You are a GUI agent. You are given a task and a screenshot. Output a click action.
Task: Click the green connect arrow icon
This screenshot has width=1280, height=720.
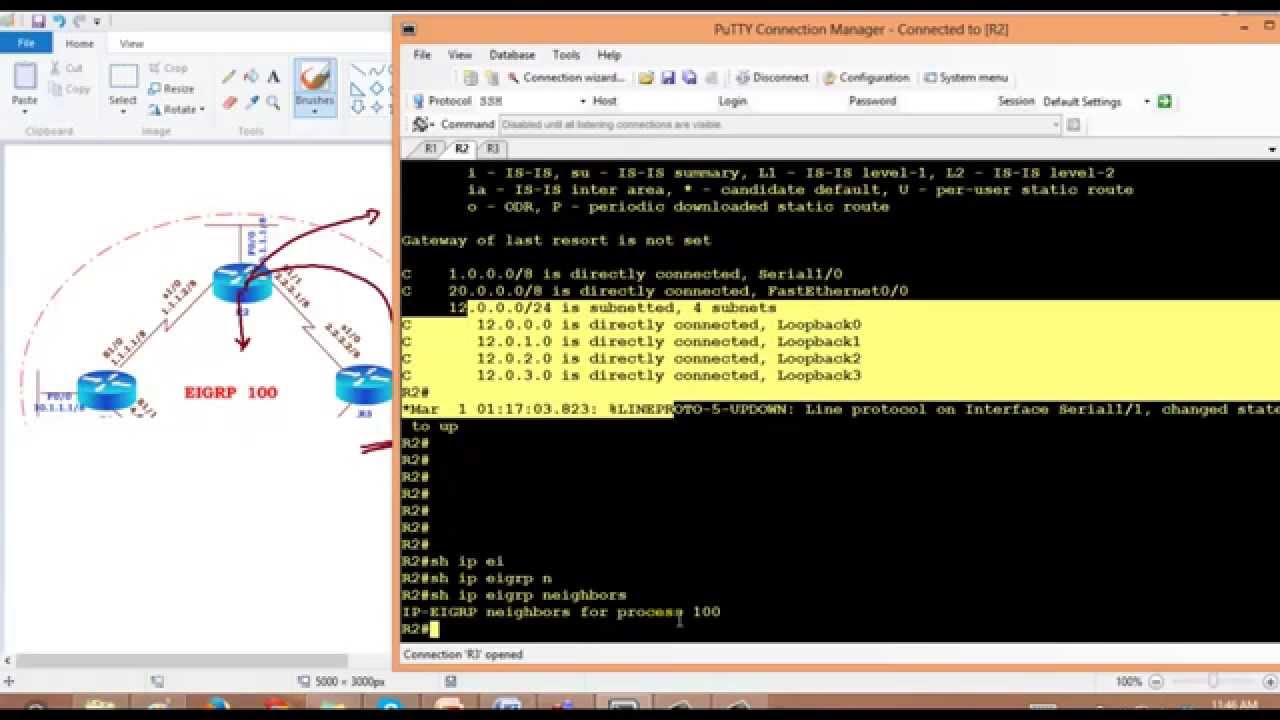(x=1164, y=101)
